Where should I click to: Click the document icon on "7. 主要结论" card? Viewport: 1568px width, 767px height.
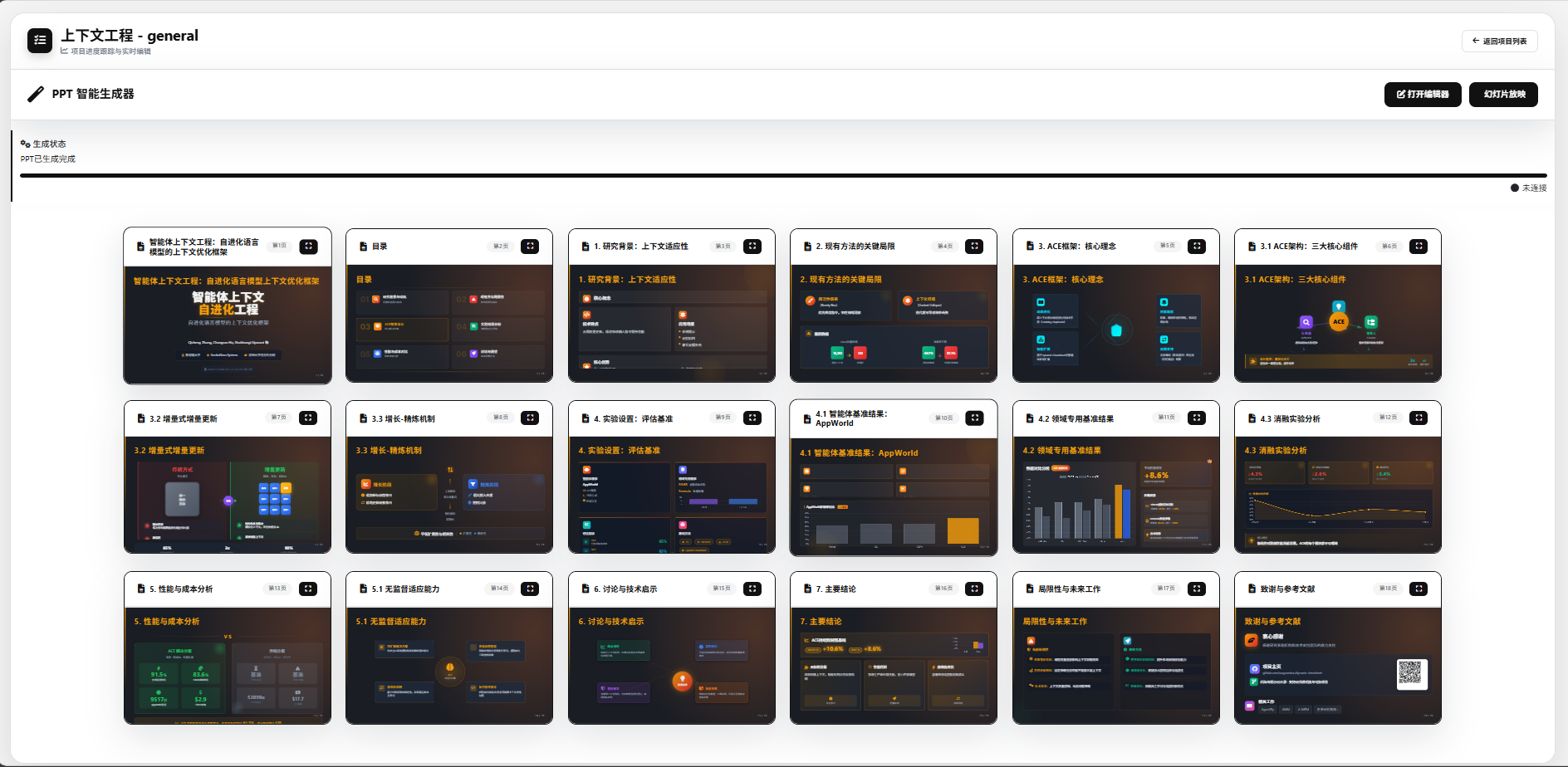806,589
